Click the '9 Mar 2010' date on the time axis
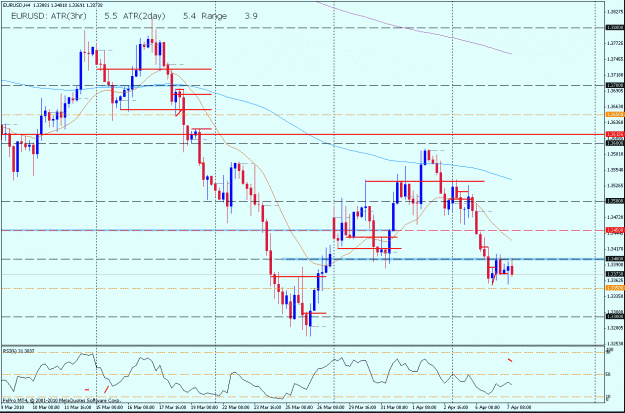This screenshot has height=413, width=625. pyautogui.click(x=12, y=407)
